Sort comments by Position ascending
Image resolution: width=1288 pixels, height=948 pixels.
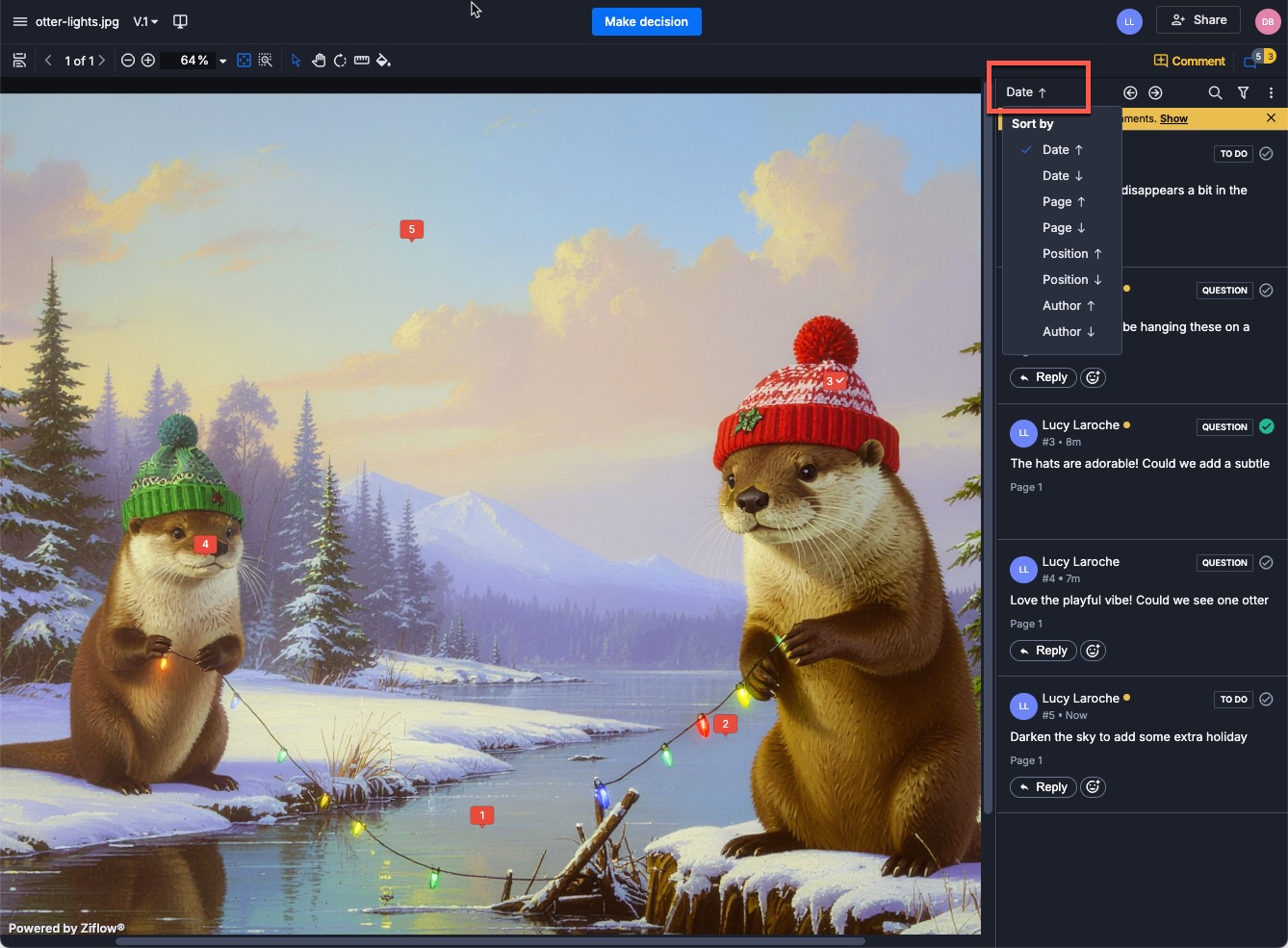pos(1071,254)
